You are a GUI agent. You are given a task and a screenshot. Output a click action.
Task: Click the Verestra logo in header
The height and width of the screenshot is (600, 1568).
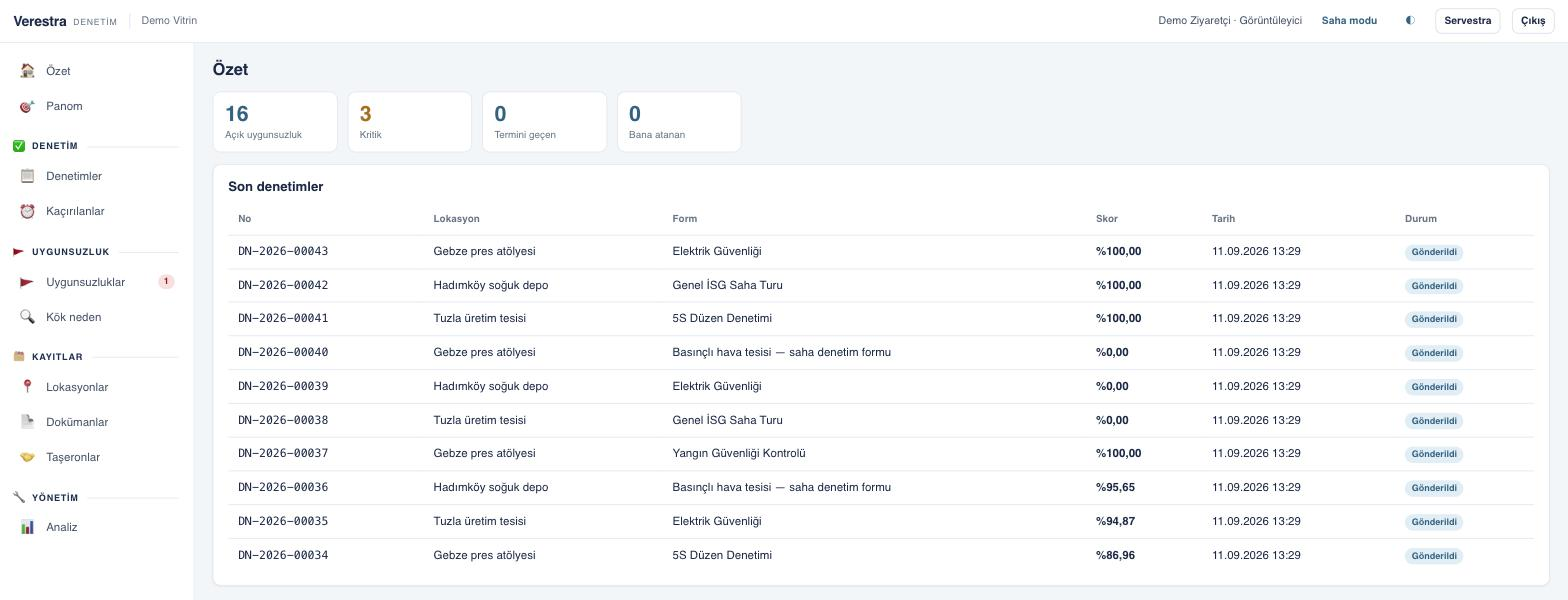[40, 20]
